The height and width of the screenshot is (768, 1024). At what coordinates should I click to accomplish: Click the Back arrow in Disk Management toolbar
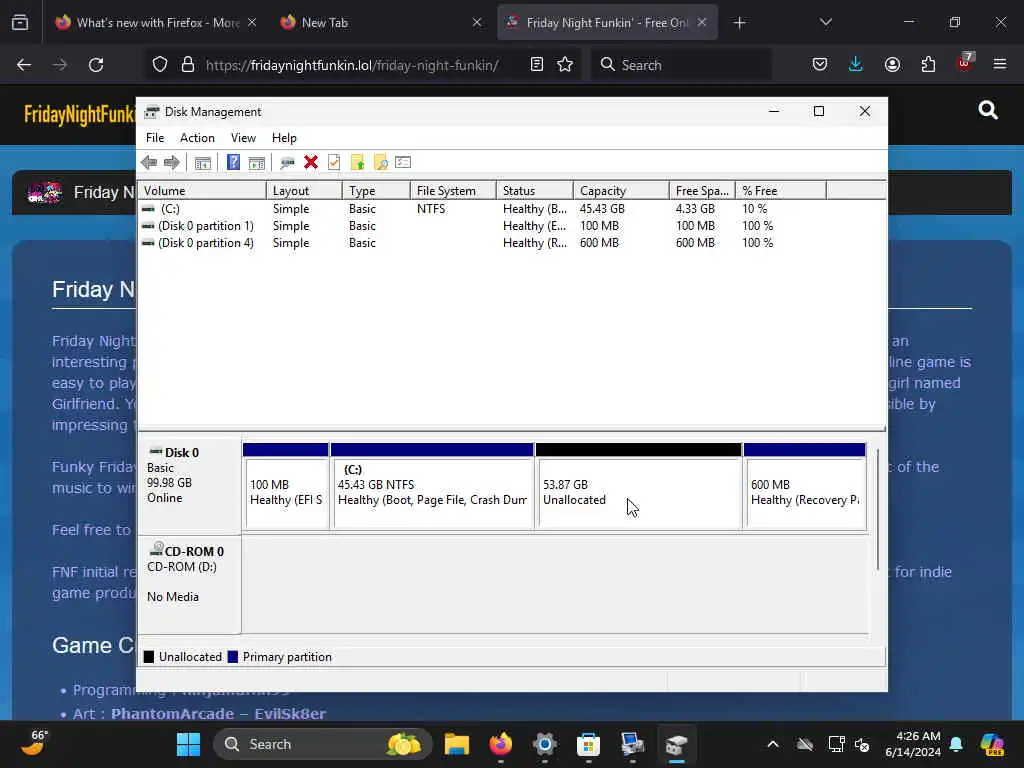coord(149,163)
